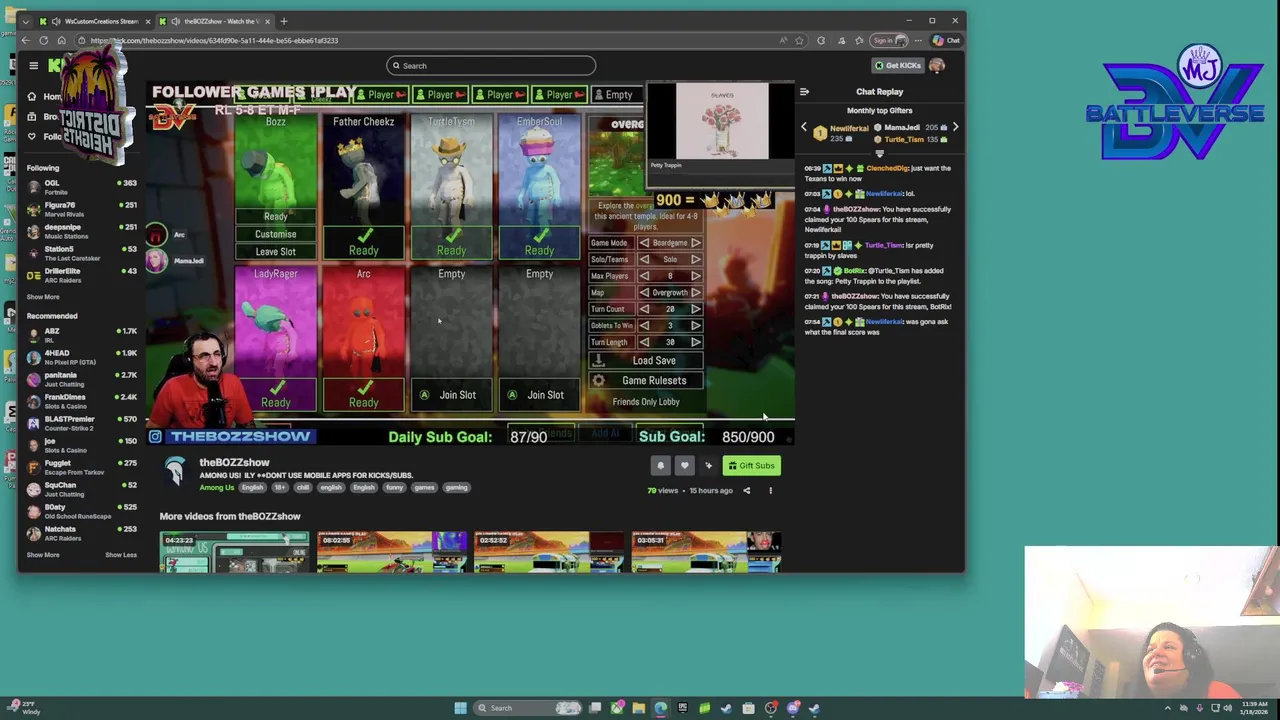Open Natchats recommended channel
This screenshot has height=720, width=1280.
(82, 533)
